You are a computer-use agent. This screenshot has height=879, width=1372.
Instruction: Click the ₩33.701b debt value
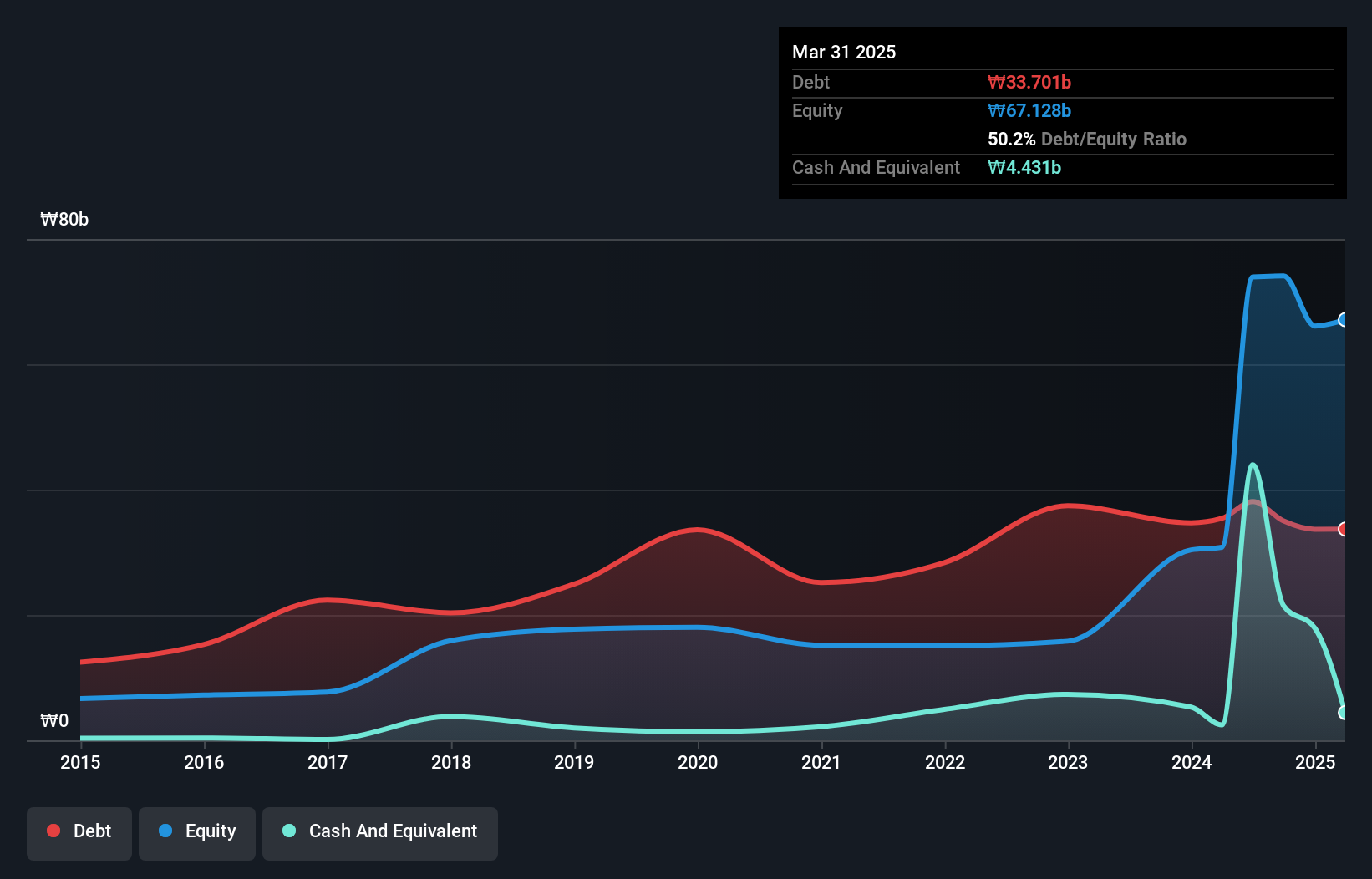click(1029, 82)
